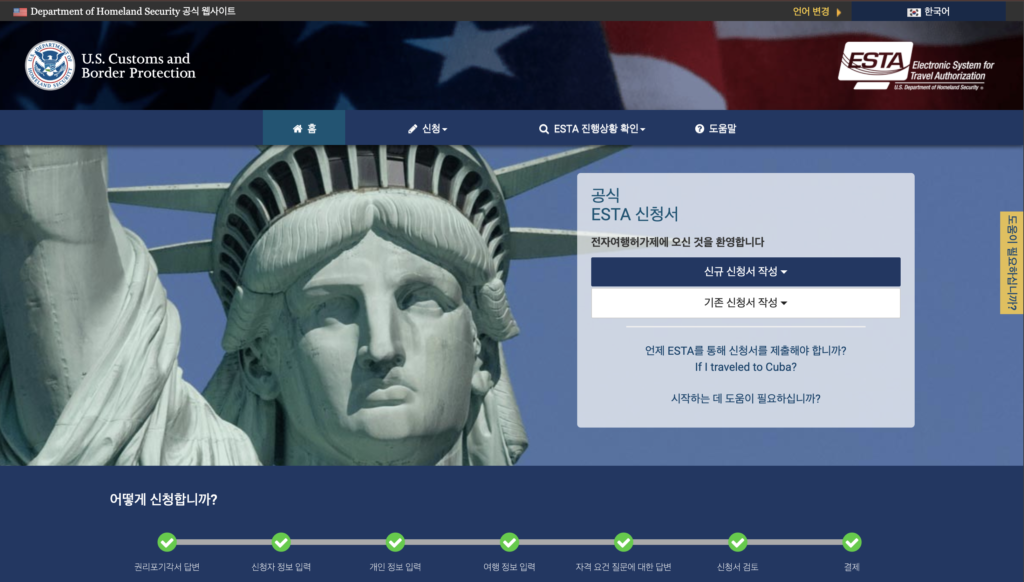Expand the 신규 신청서 작성 dropdown button
The image size is (1024, 582).
(x=745, y=272)
